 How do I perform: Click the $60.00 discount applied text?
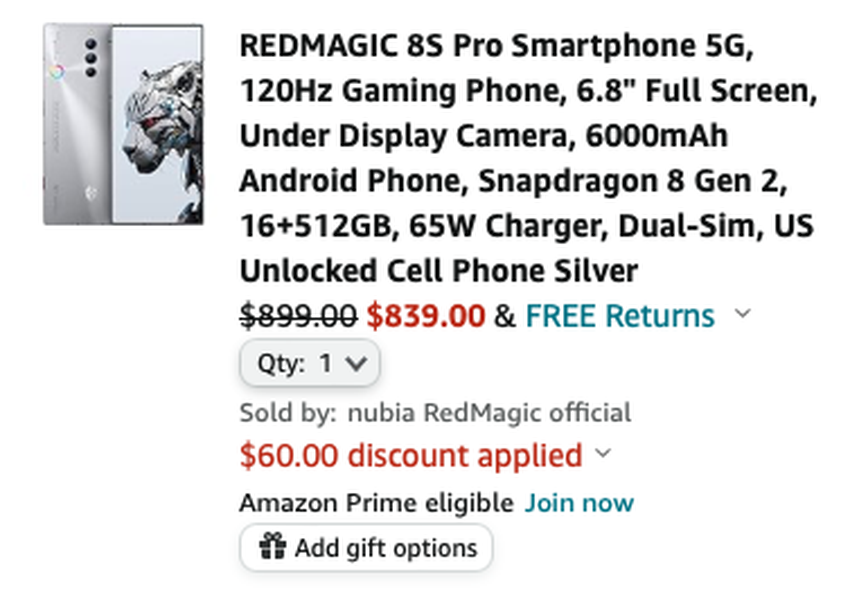coord(410,456)
